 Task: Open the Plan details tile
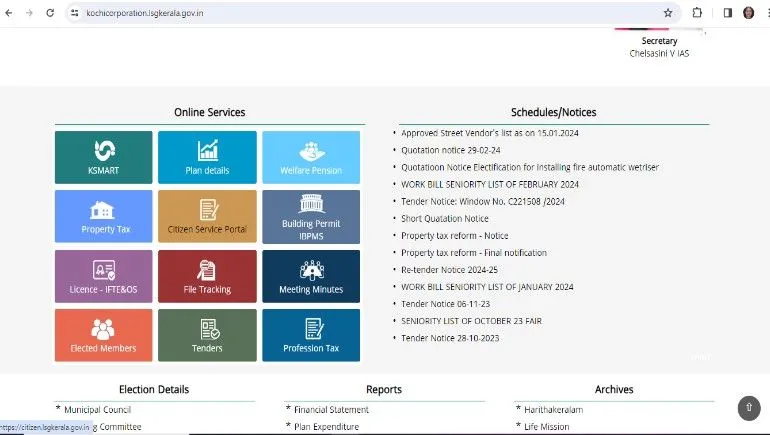(x=207, y=157)
